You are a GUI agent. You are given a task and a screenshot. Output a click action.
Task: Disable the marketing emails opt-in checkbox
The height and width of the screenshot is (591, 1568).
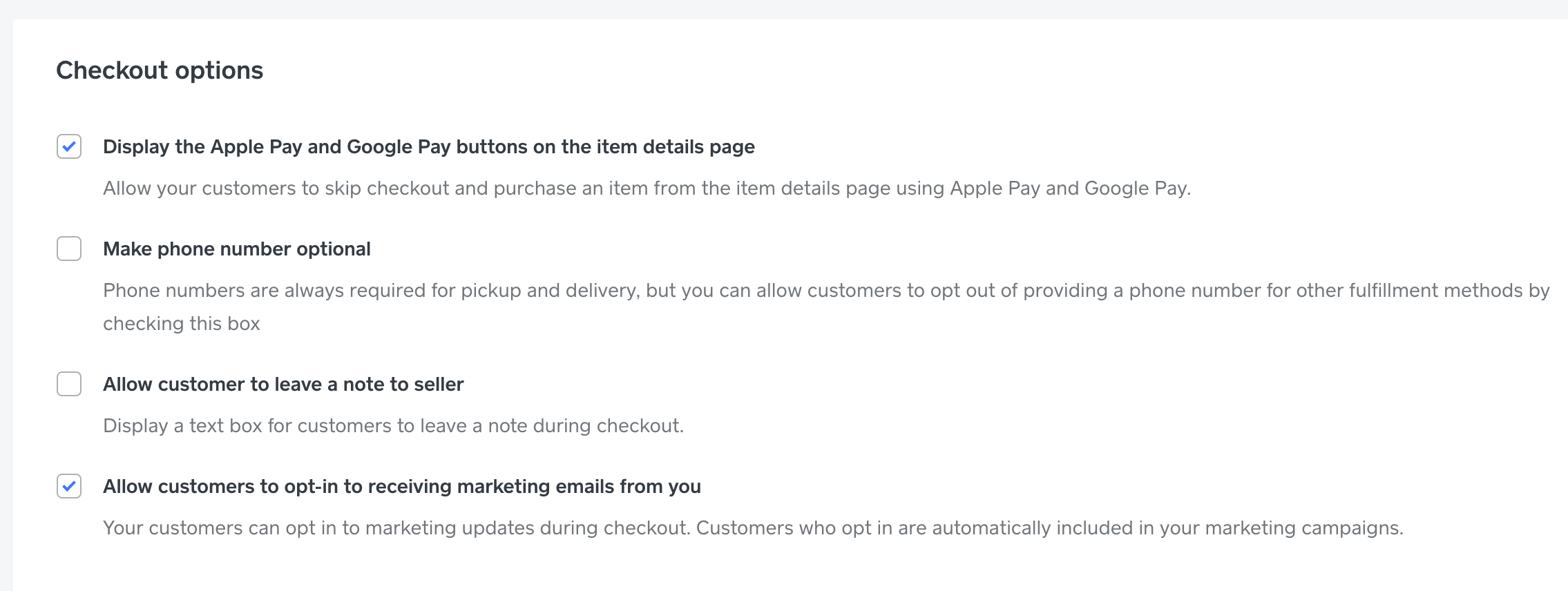pos(69,486)
